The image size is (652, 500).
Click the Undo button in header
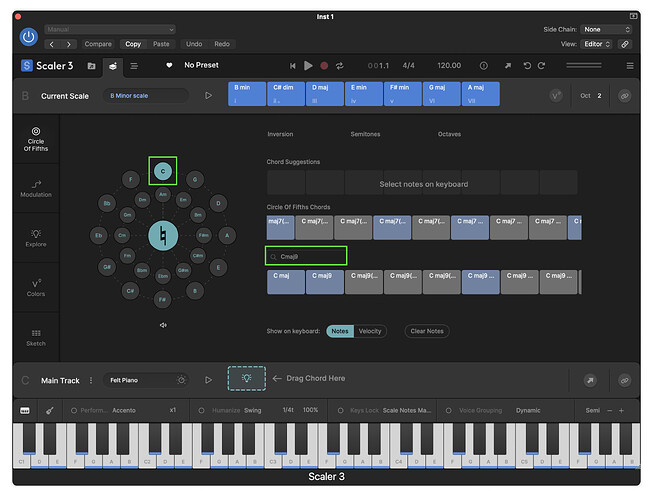point(194,44)
